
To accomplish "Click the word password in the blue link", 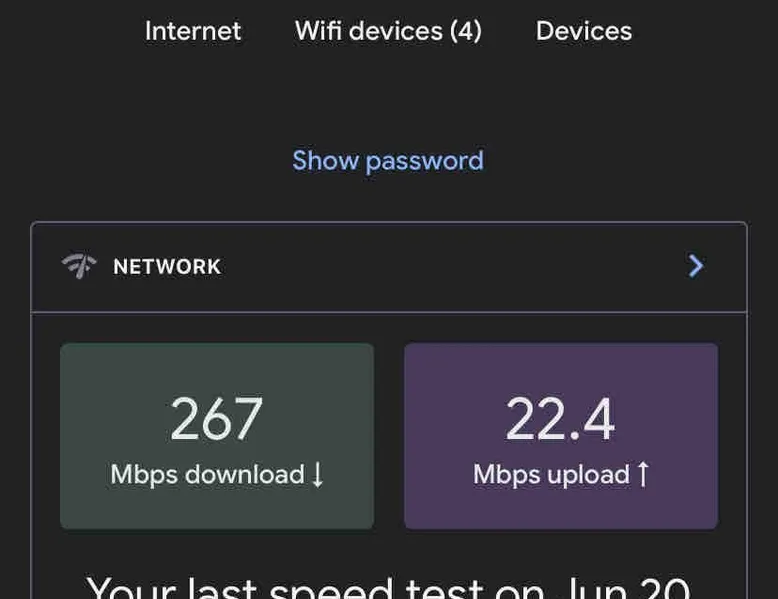I will tap(424, 162).
